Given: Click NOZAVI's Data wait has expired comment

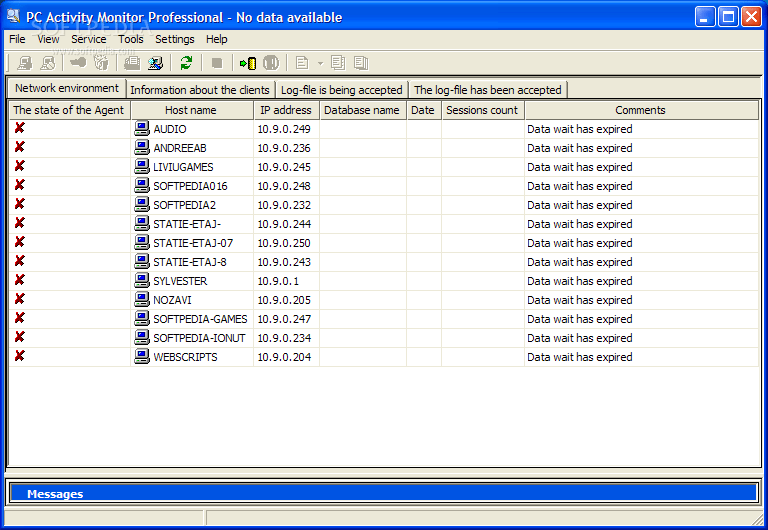Looking at the screenshot, I should coord(580,300).
